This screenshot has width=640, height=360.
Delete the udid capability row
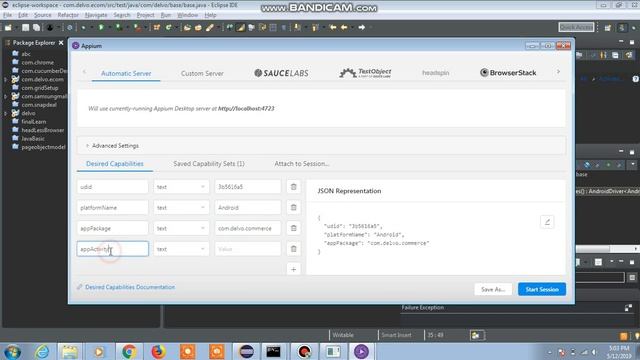[x=293, y=187]
